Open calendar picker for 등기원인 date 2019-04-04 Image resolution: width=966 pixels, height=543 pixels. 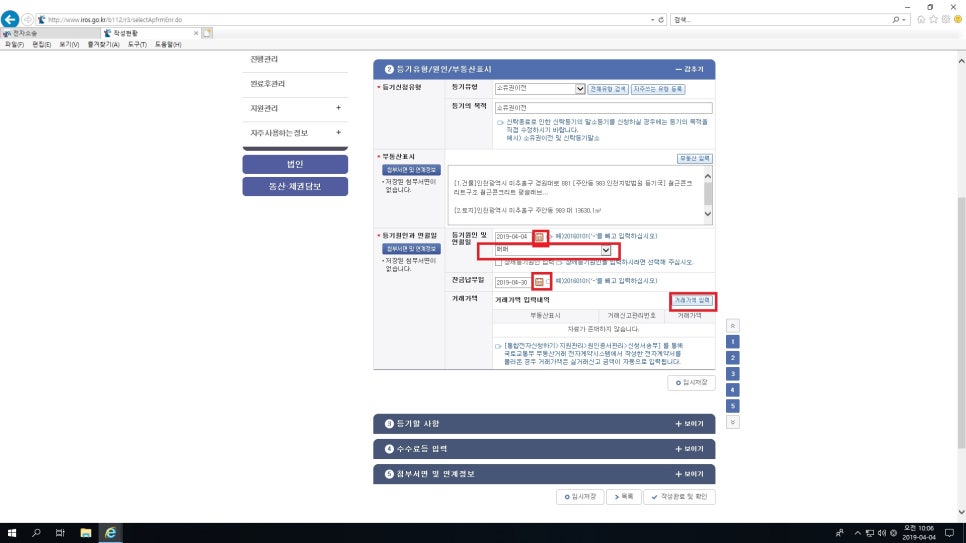point(540,237)
